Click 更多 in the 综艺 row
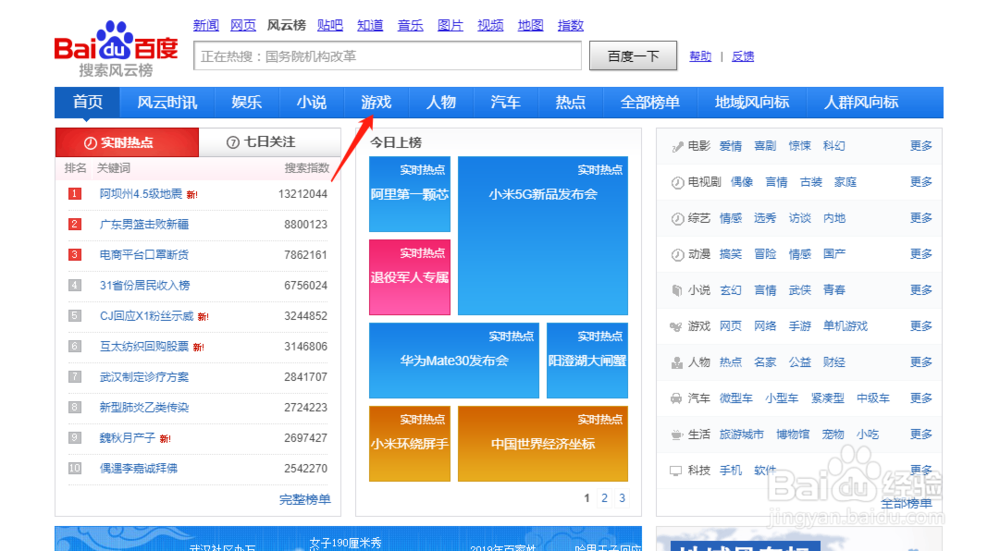Viewport: 1000px width, 551px height. pyautogui.click(x=921, y=218)
